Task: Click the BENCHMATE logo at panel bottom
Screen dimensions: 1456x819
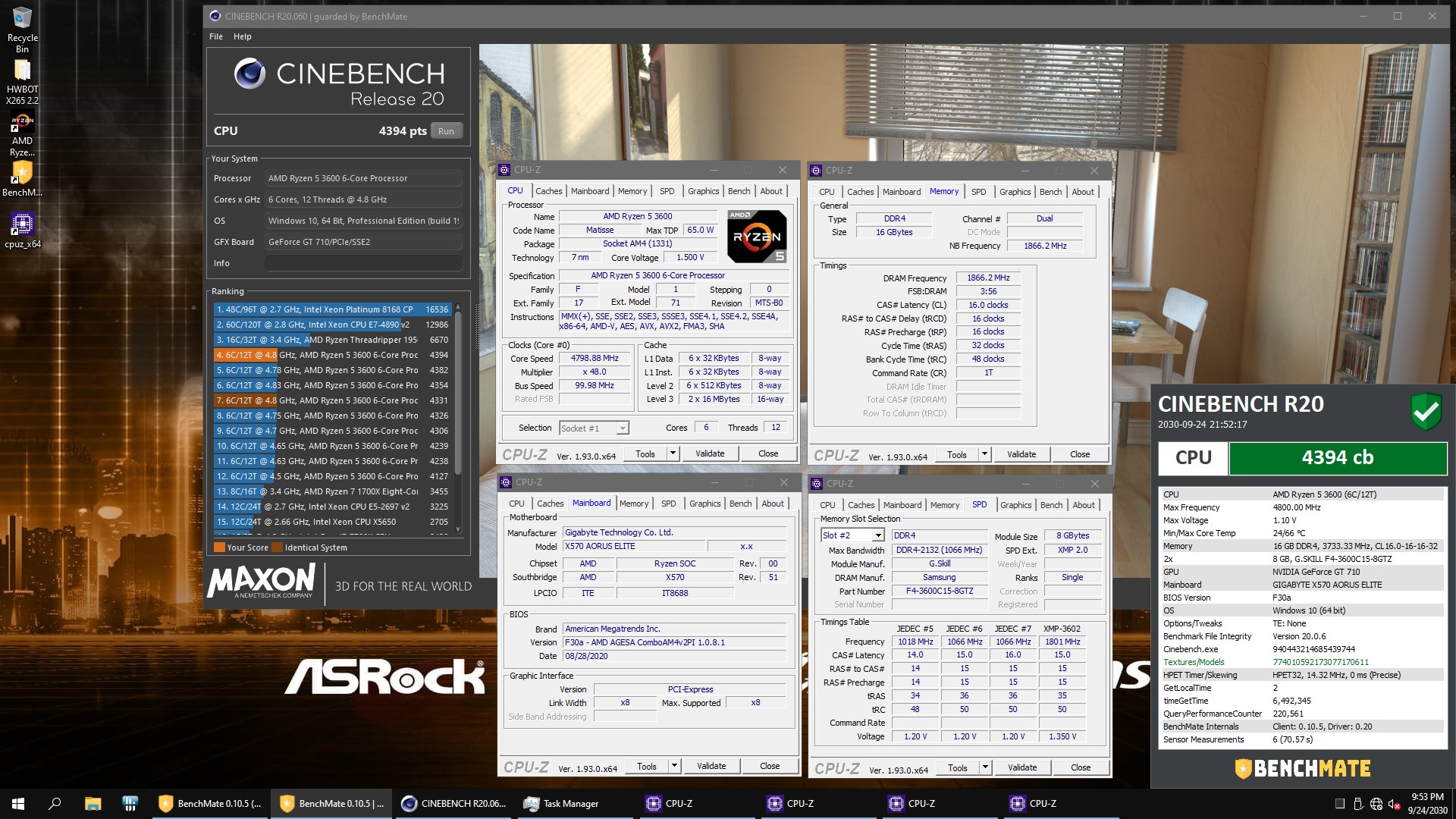Action: click(1303, 768)
